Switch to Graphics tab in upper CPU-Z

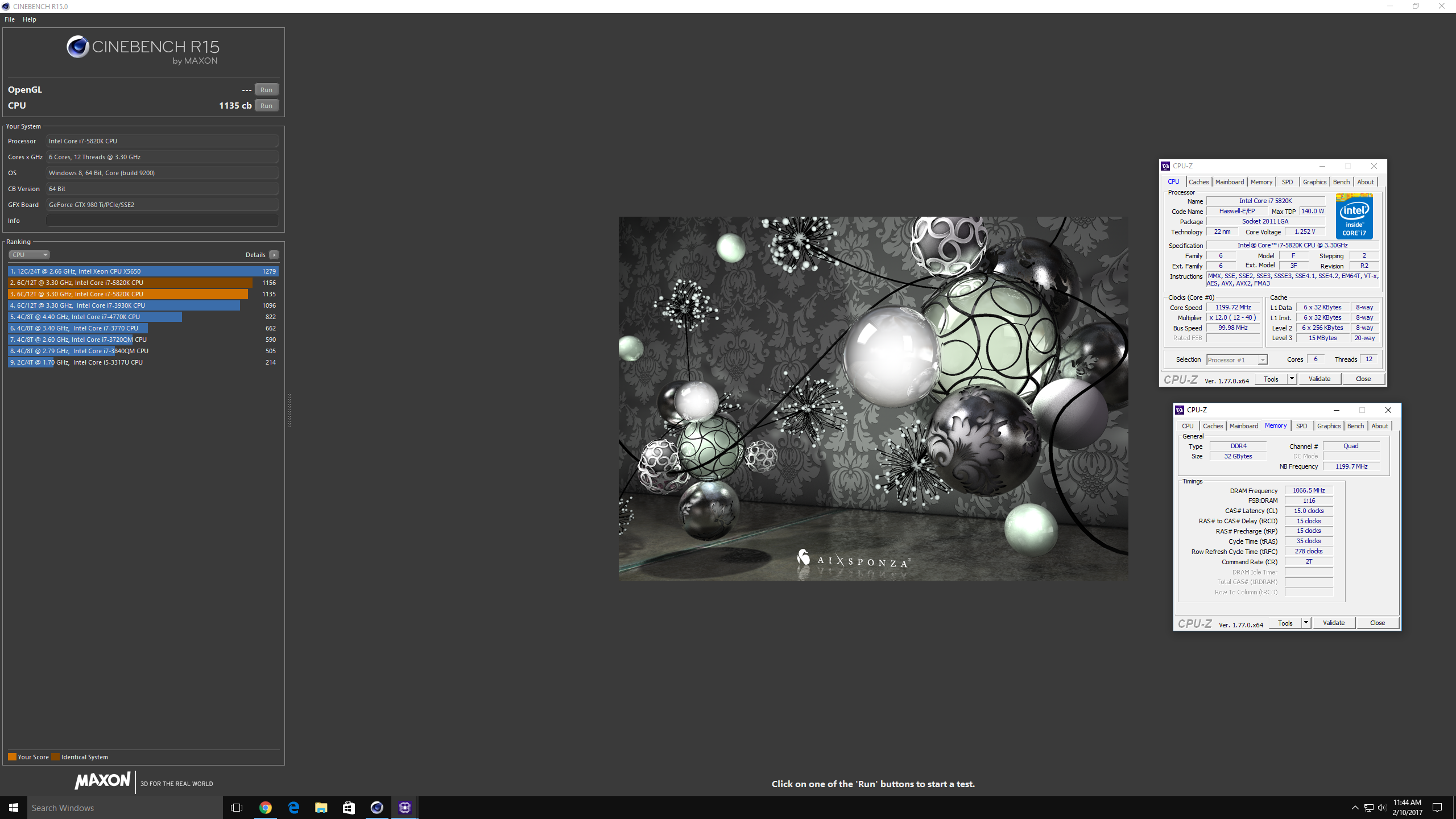coord(1314,182)
